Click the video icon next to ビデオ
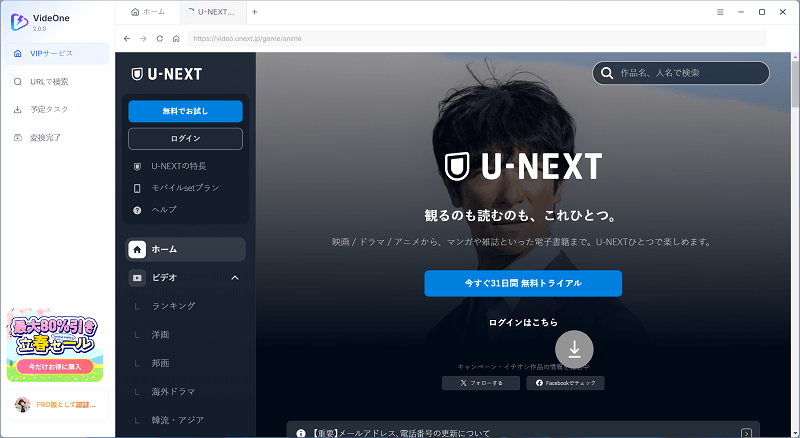This screenshot has height=438, width=800. tap(137, 278)
